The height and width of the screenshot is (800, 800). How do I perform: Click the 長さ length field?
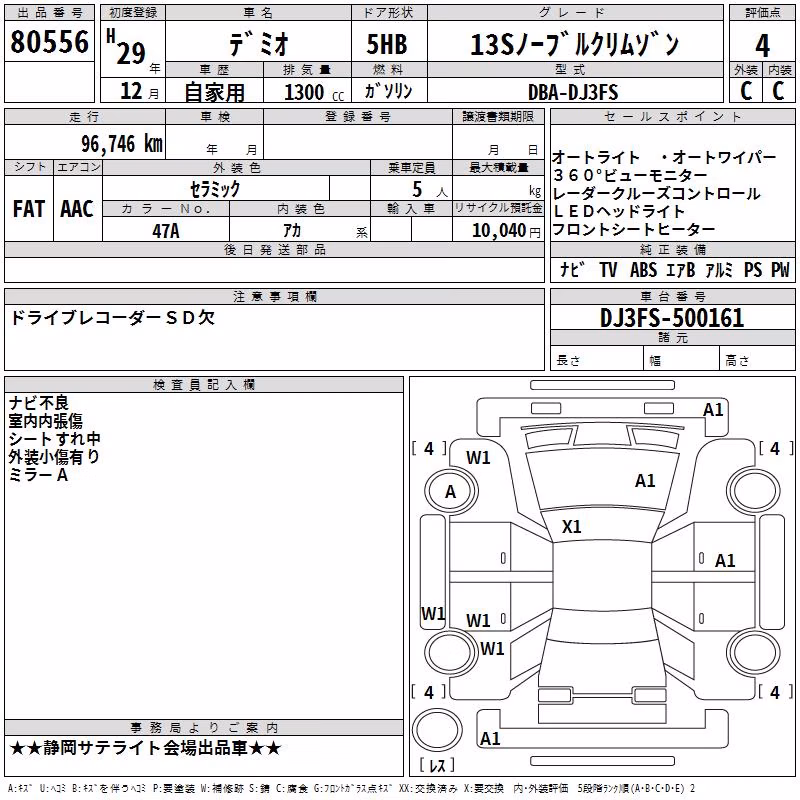click(596, 360)
